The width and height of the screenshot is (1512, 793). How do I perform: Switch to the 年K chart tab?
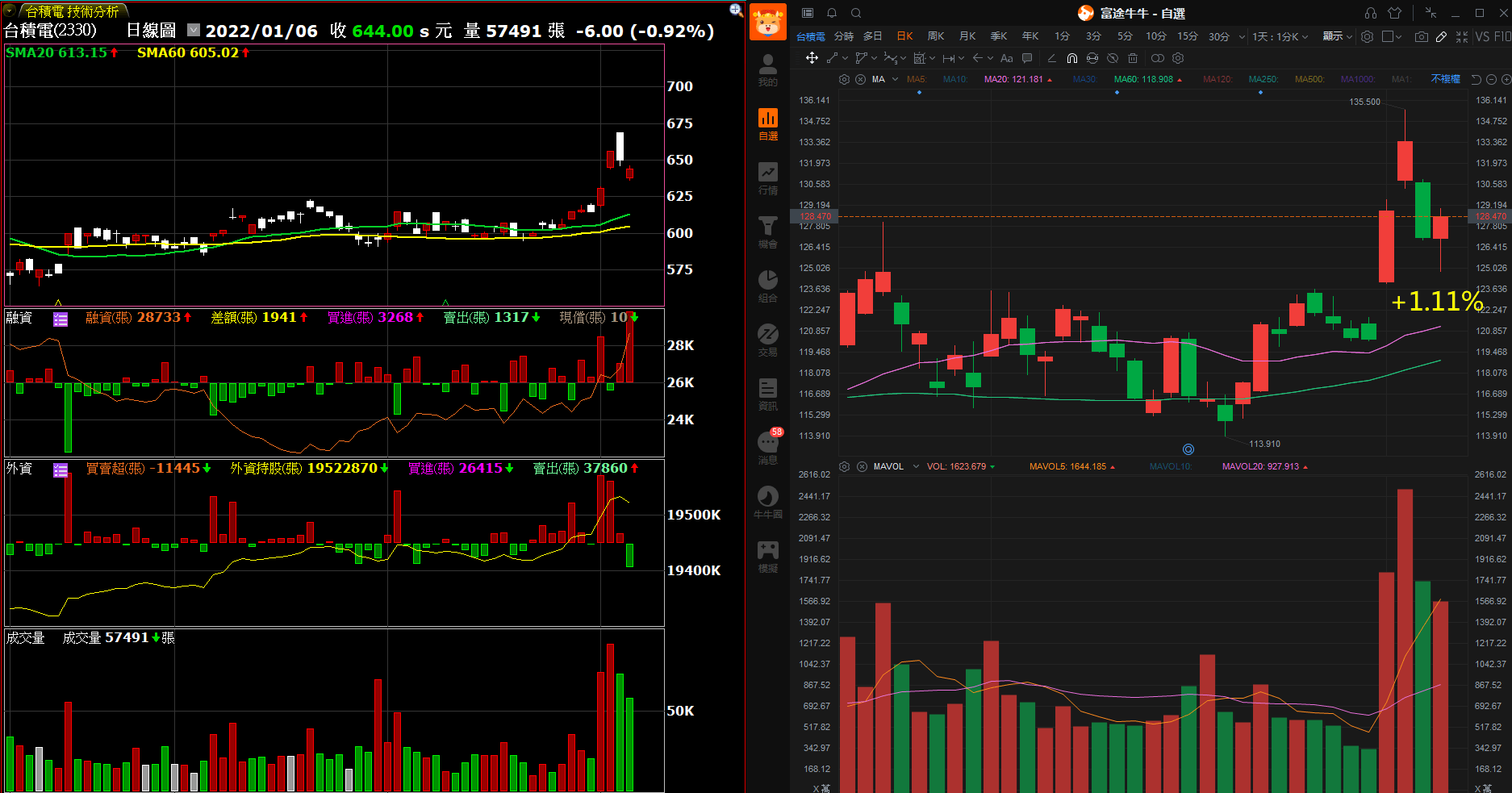coord(1030,36)
